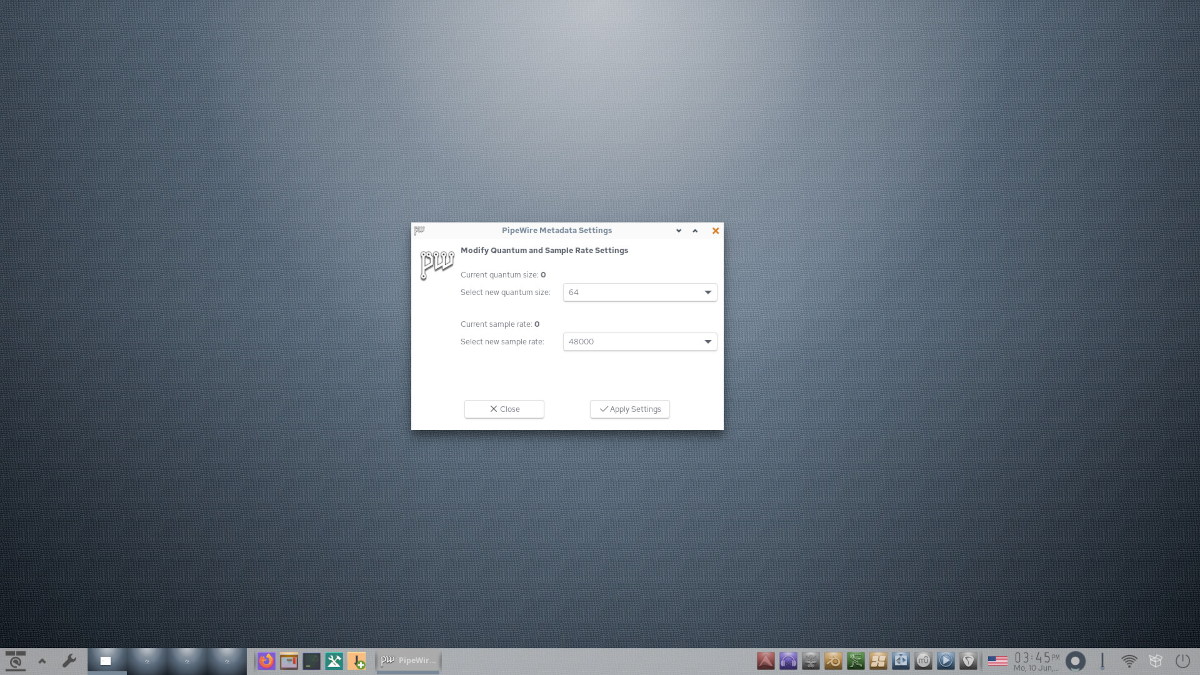Select the PipeWire task button in the taskbar

[408, 660]
